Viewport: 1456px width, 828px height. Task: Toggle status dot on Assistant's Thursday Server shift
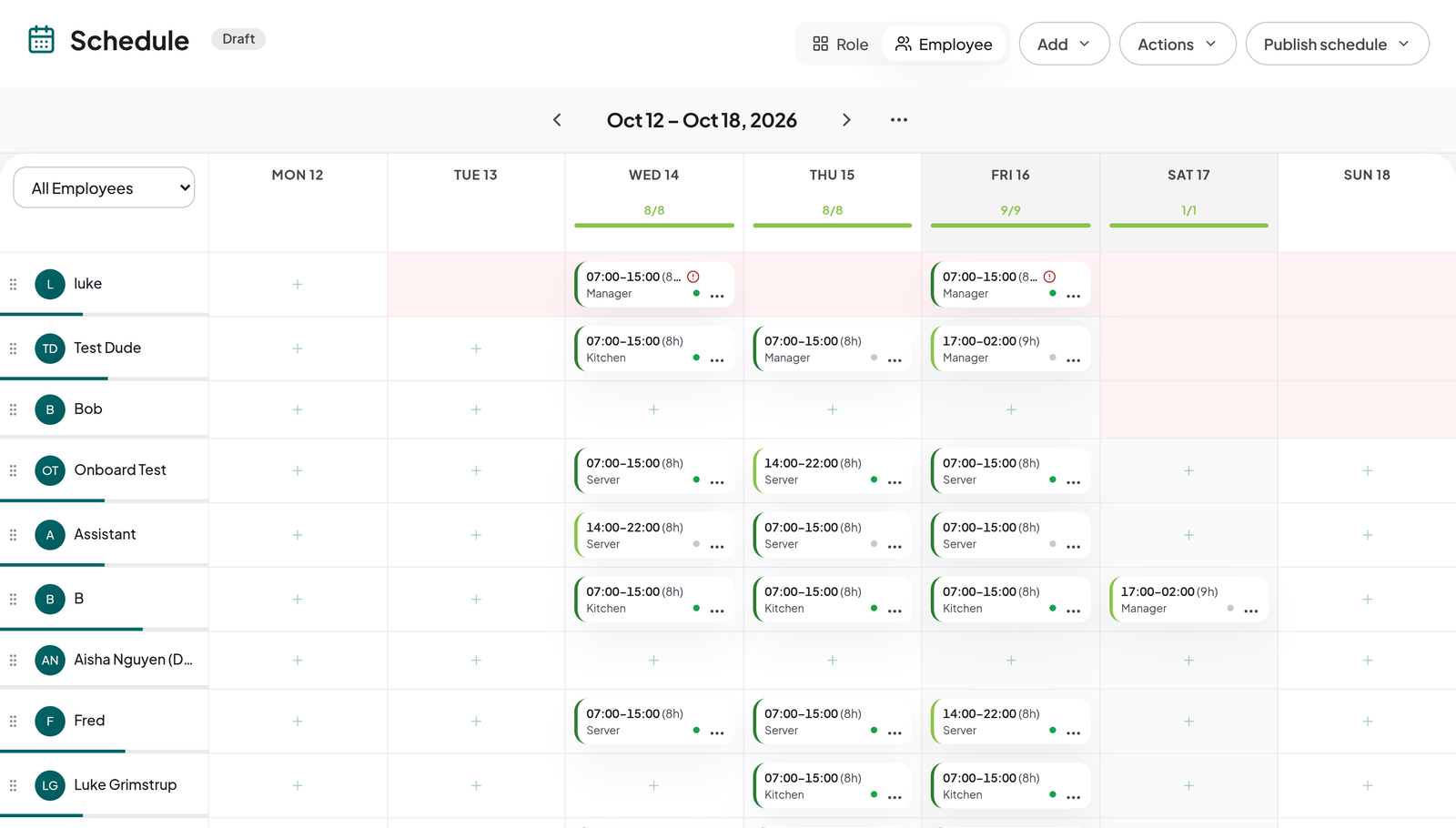874,544
